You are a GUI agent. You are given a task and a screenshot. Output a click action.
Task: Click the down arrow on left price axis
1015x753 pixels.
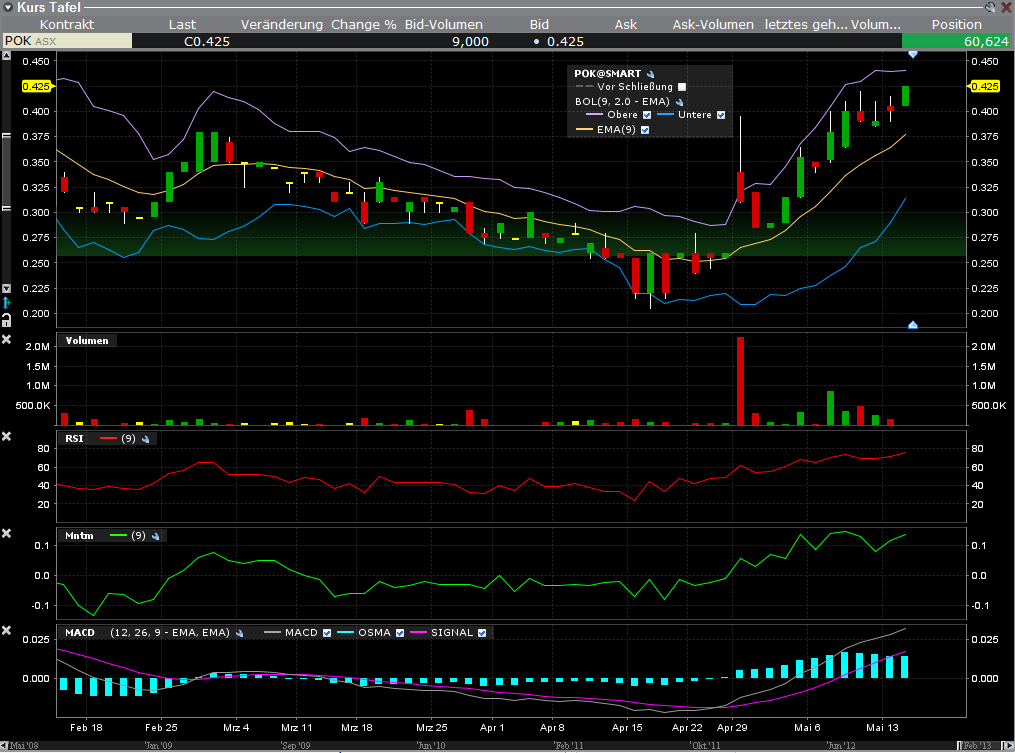[x=7, y=288]
